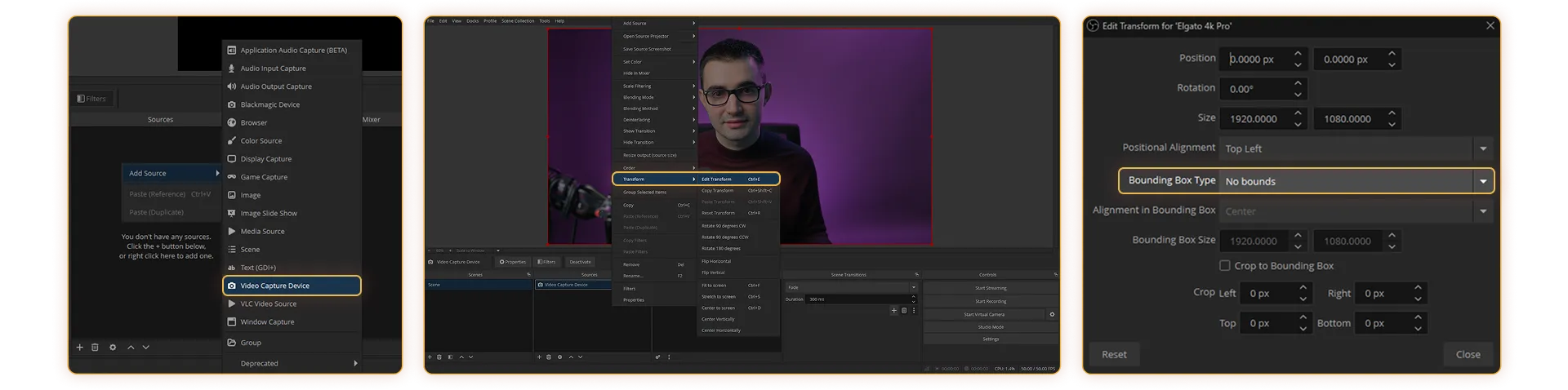The width and height of the screenshot is (1568, 390).
Task: Select Reset Transform in the submenu
Action: click(x=738, y=213)
